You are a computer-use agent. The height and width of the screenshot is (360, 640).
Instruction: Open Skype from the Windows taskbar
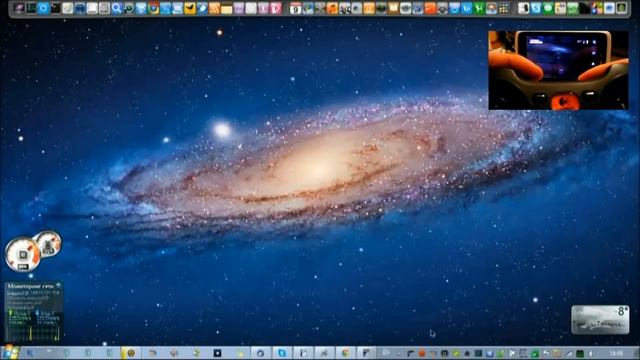(282, 353)
